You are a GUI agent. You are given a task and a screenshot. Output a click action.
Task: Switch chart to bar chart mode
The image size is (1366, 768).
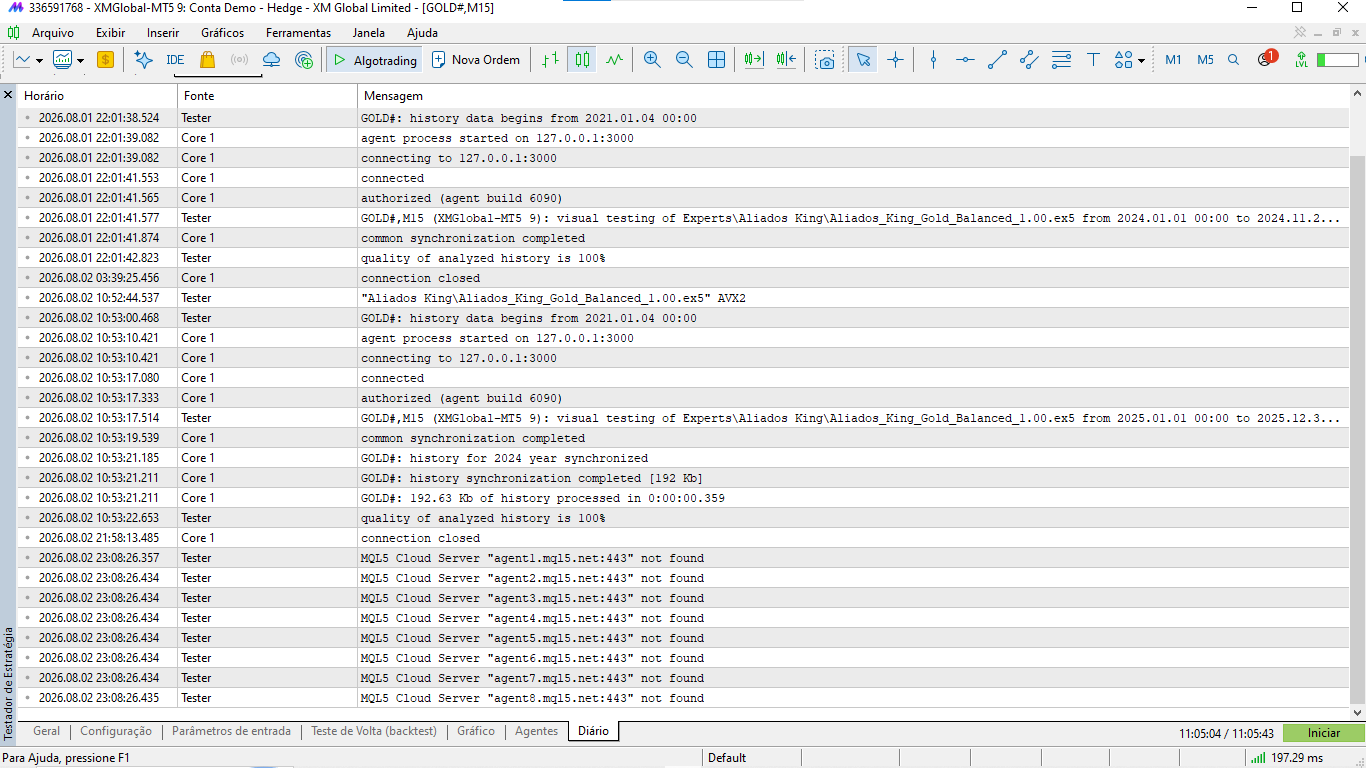[550, 60]
